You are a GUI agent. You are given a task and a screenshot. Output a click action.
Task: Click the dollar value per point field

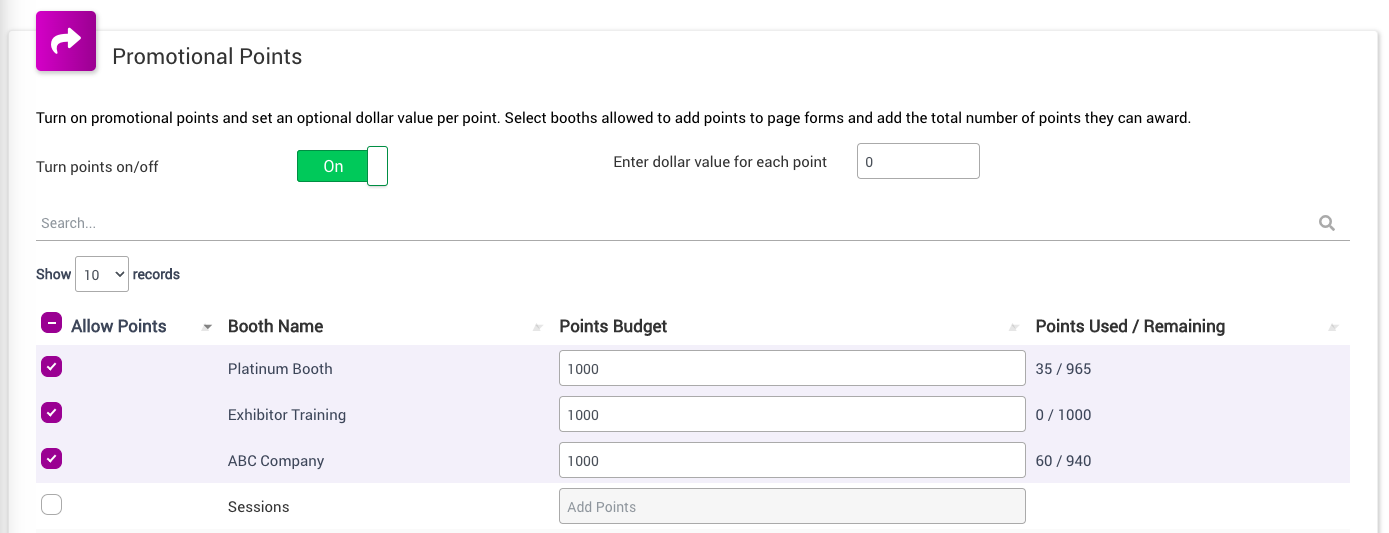[918, 161]
